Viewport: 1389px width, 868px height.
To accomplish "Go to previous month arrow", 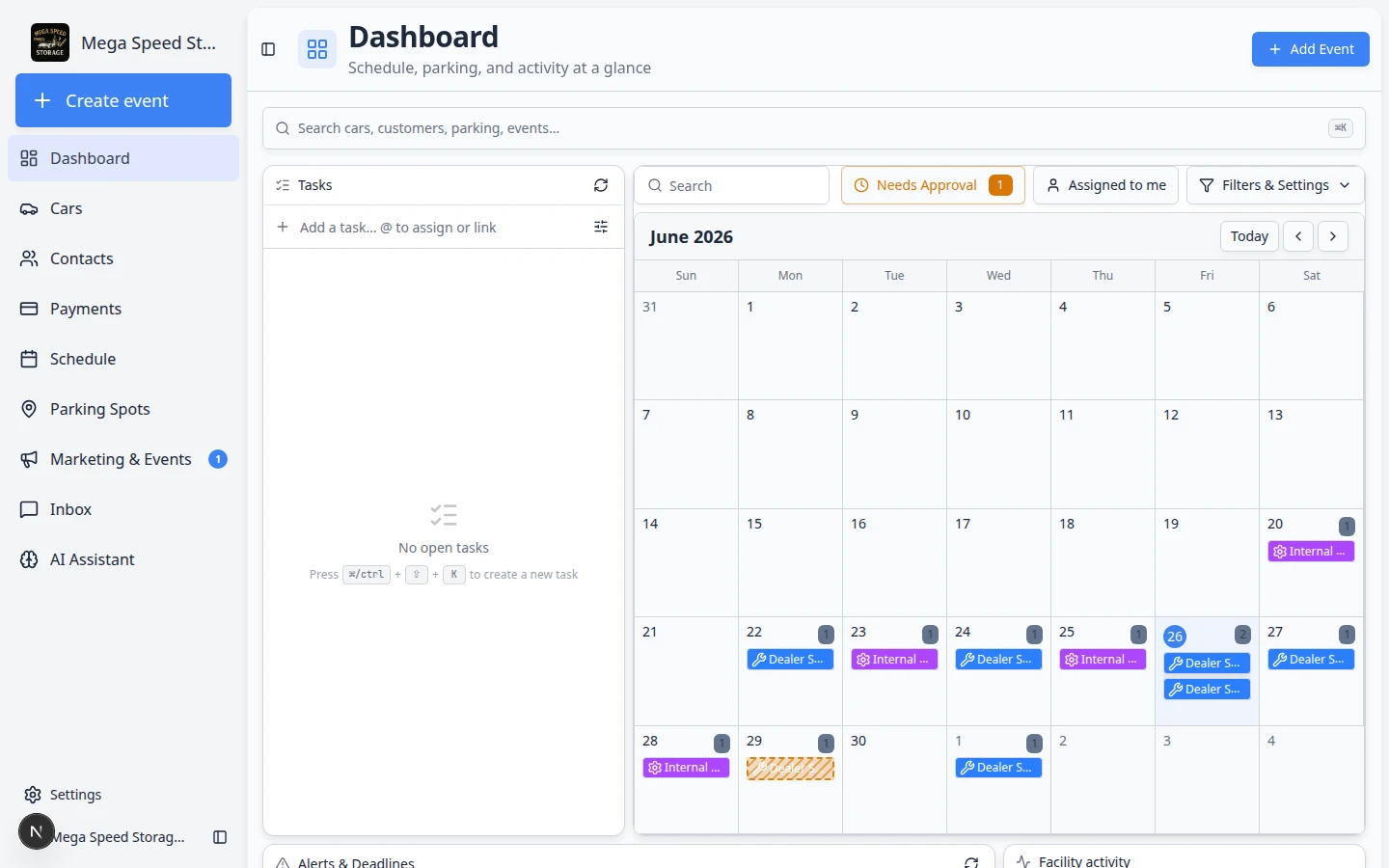I will (1298, 236).
